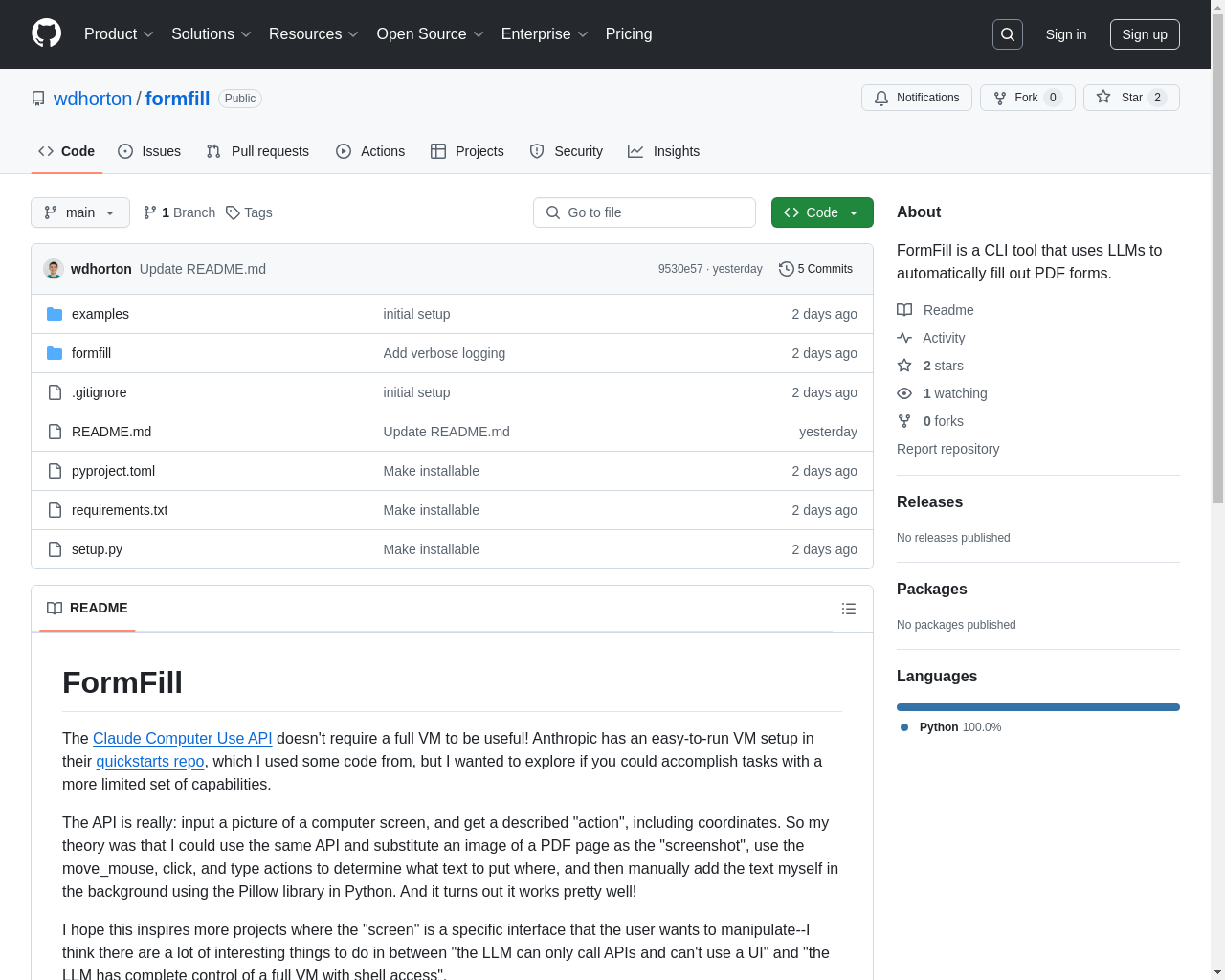Click the commit history clock icon
Image resolution: width=1225 pixels, height=980 pixels.
[787, 269]
